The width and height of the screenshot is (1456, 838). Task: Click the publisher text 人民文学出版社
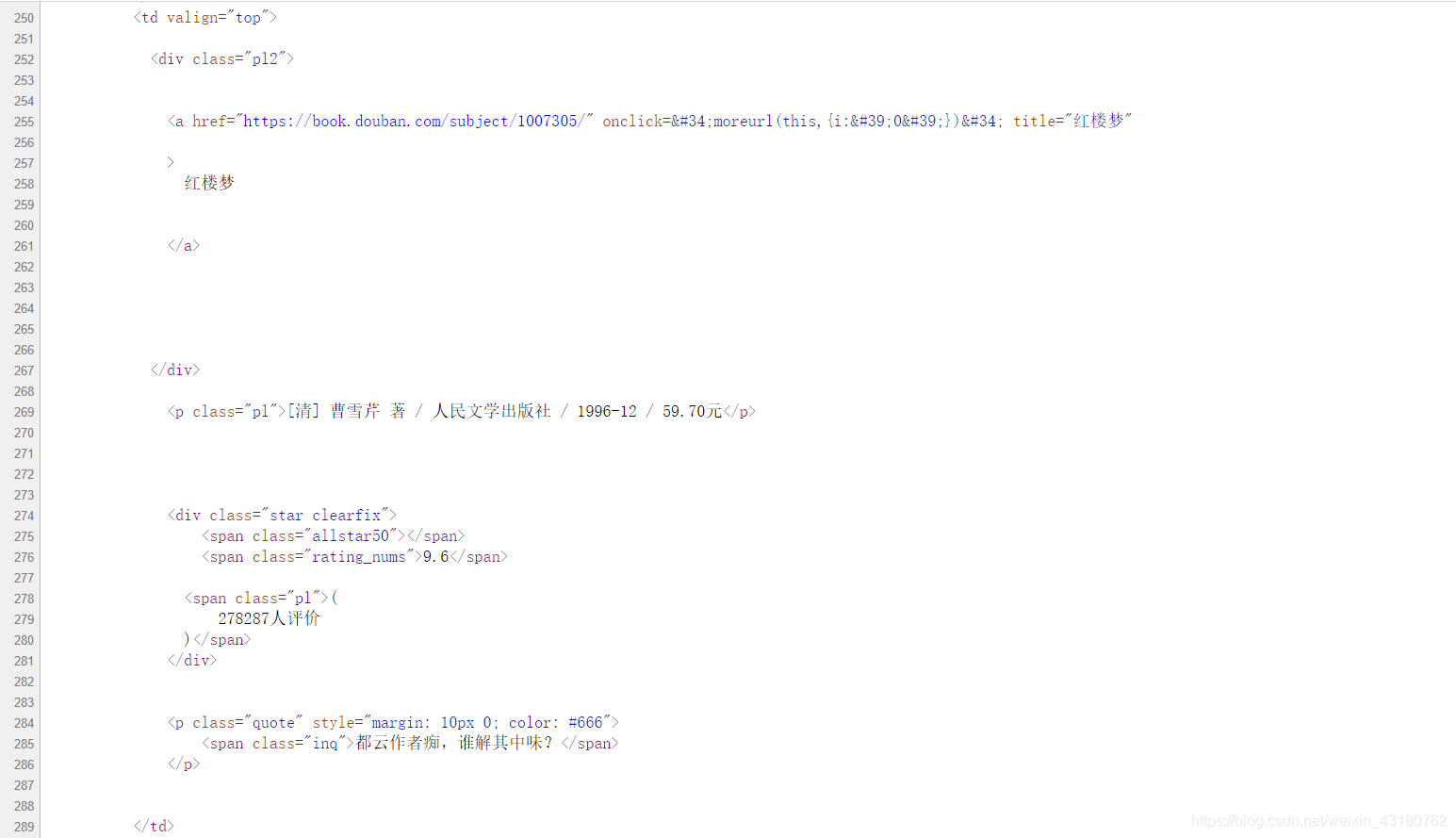tap(492, 411)
